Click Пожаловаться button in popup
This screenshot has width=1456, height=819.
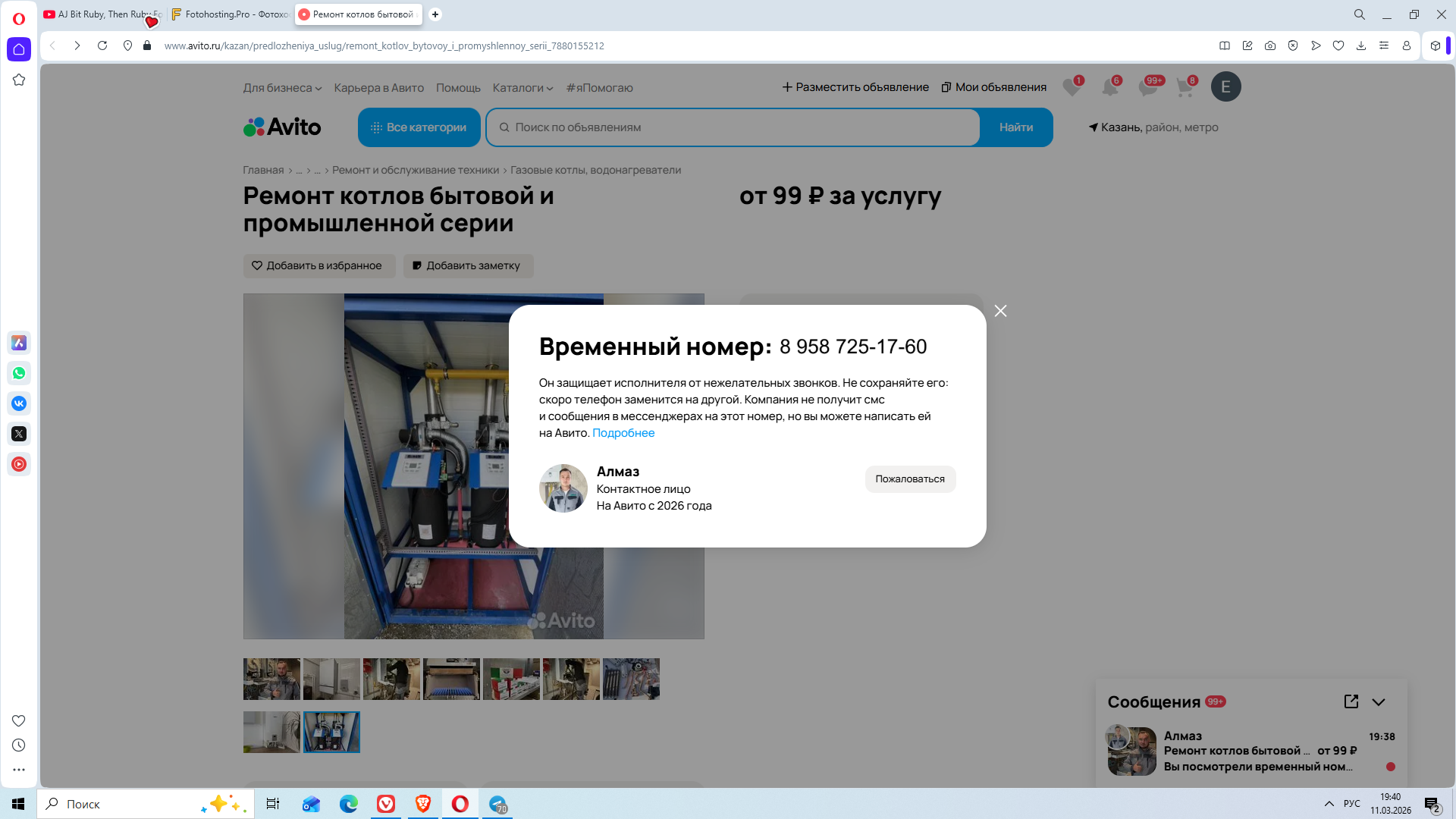coord(909,479)
